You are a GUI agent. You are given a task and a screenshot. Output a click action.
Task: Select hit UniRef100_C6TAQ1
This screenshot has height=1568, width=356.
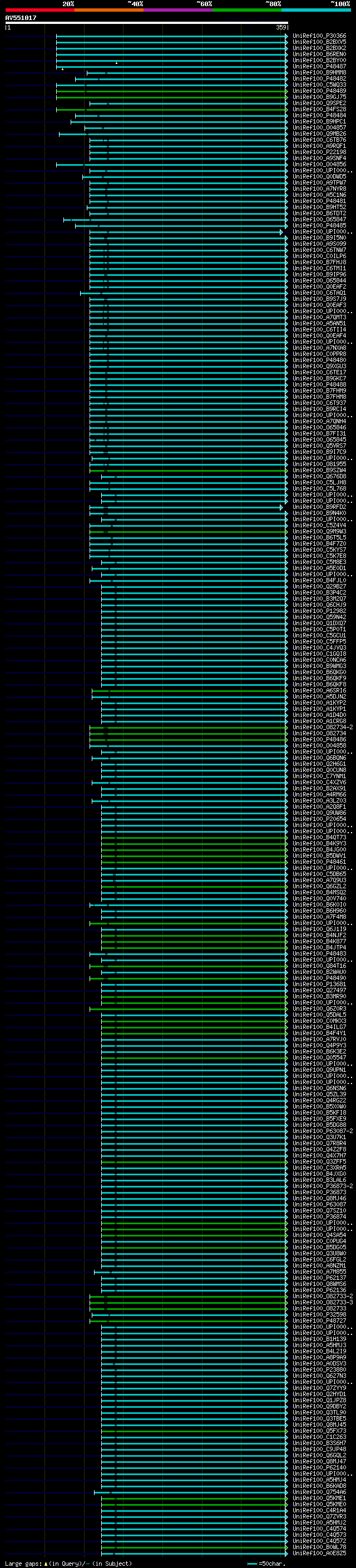[x=319, y=293]
